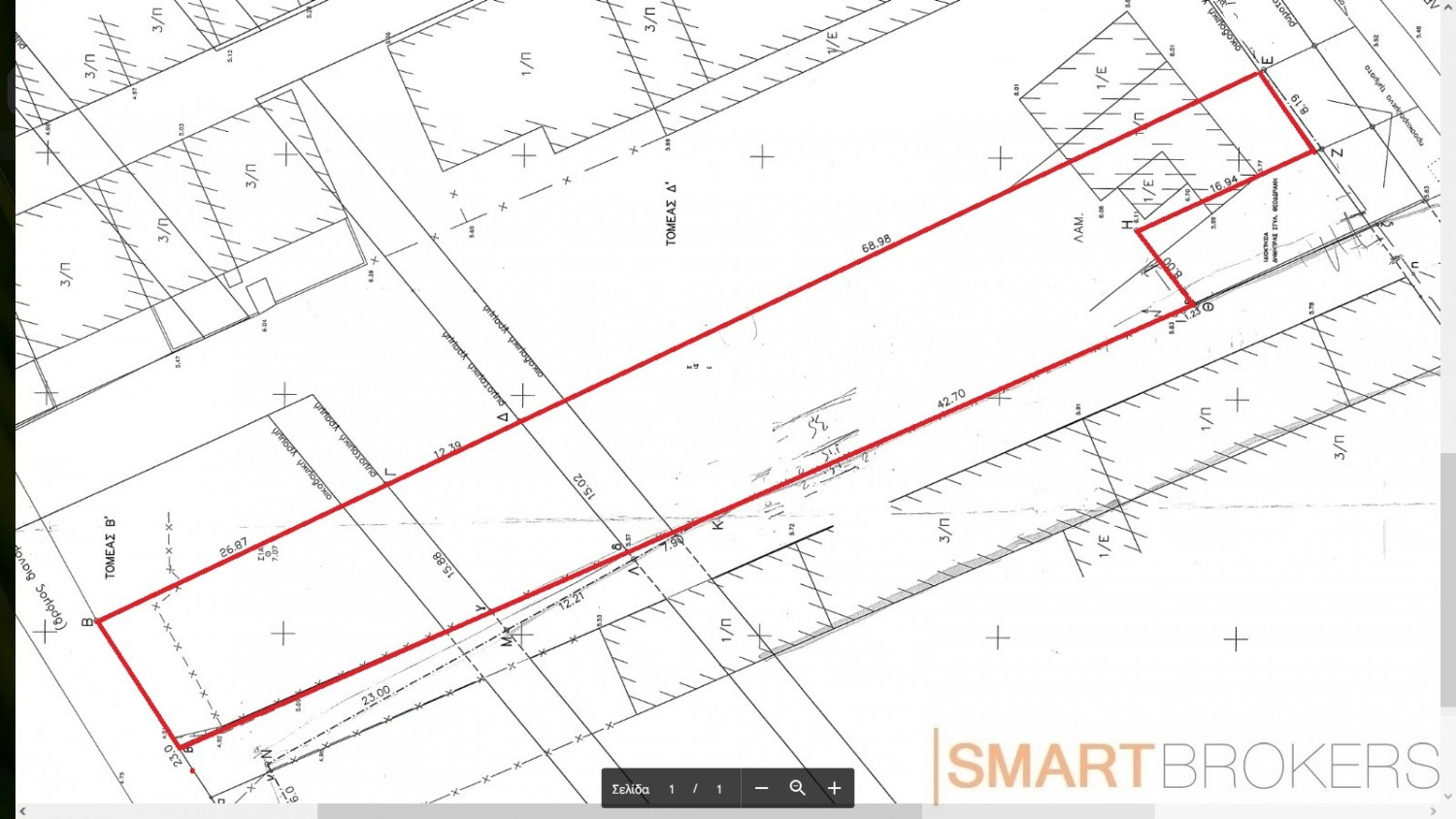This screenshot has width=1456, height=819.
Task: Select the current page number field
Action: click(672, 789)
